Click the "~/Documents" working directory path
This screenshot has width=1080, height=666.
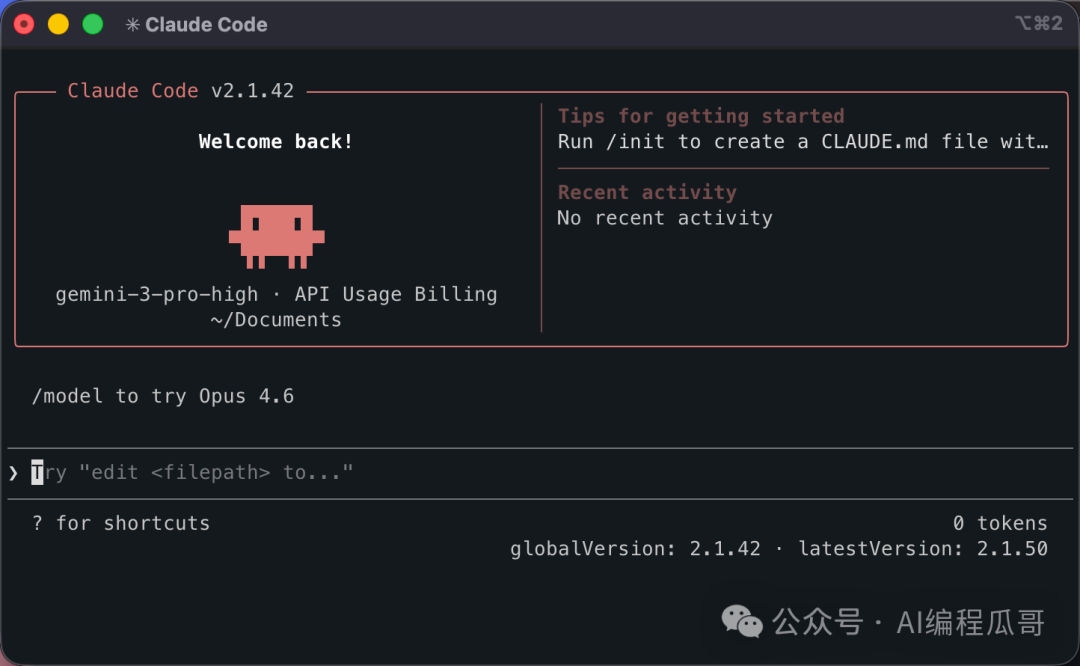(276, 320)
